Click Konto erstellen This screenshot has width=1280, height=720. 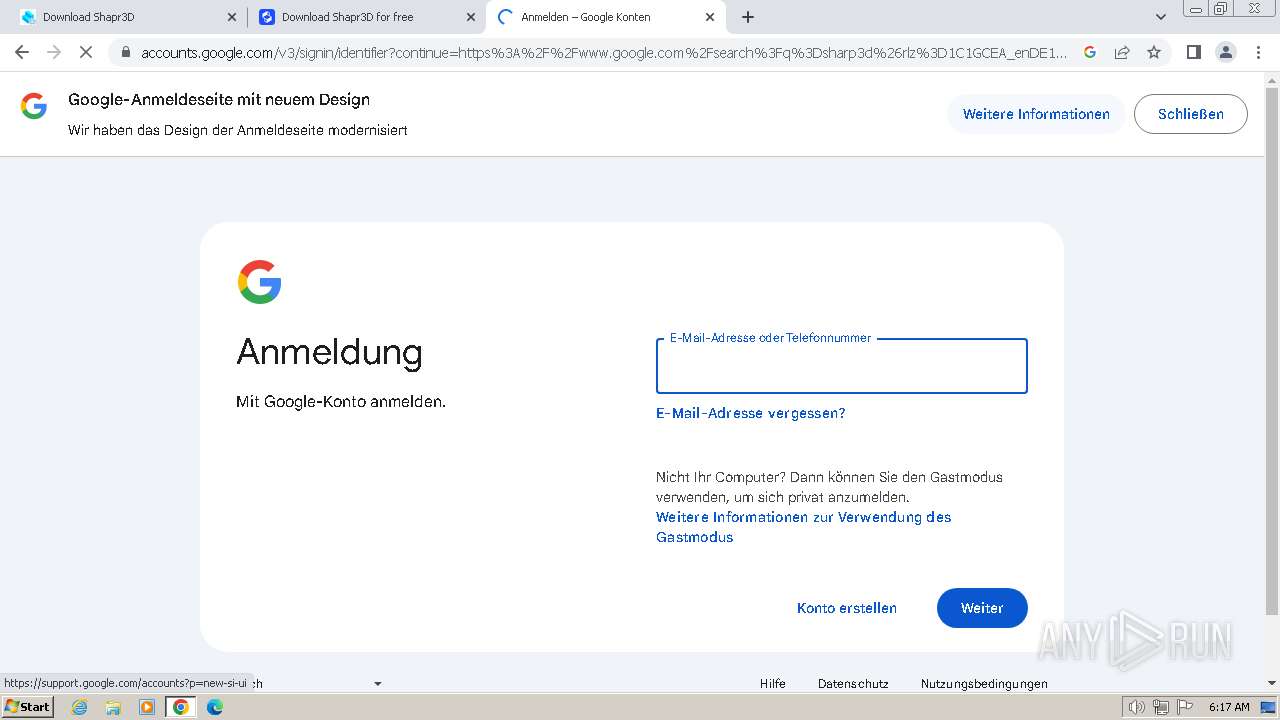[846, 608]
